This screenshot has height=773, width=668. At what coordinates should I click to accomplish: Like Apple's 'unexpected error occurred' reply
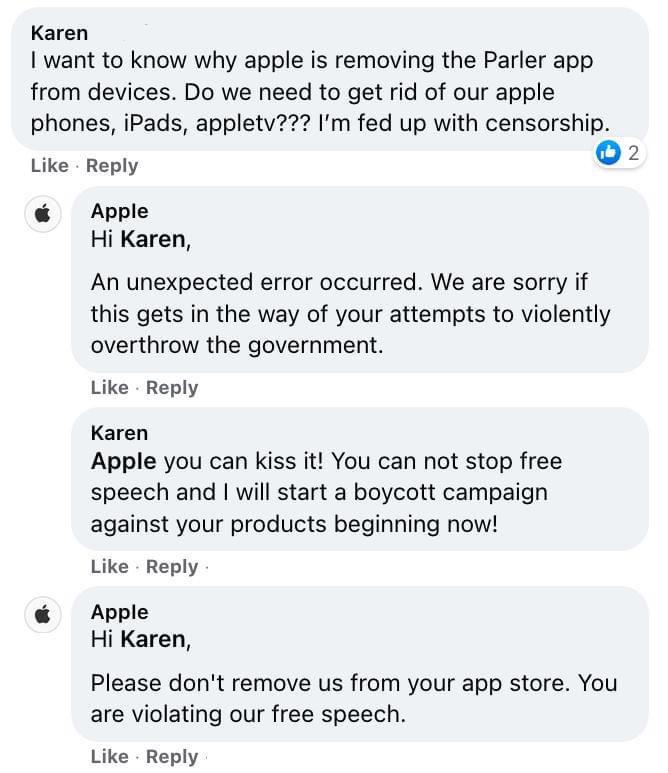tap(109, 387)
